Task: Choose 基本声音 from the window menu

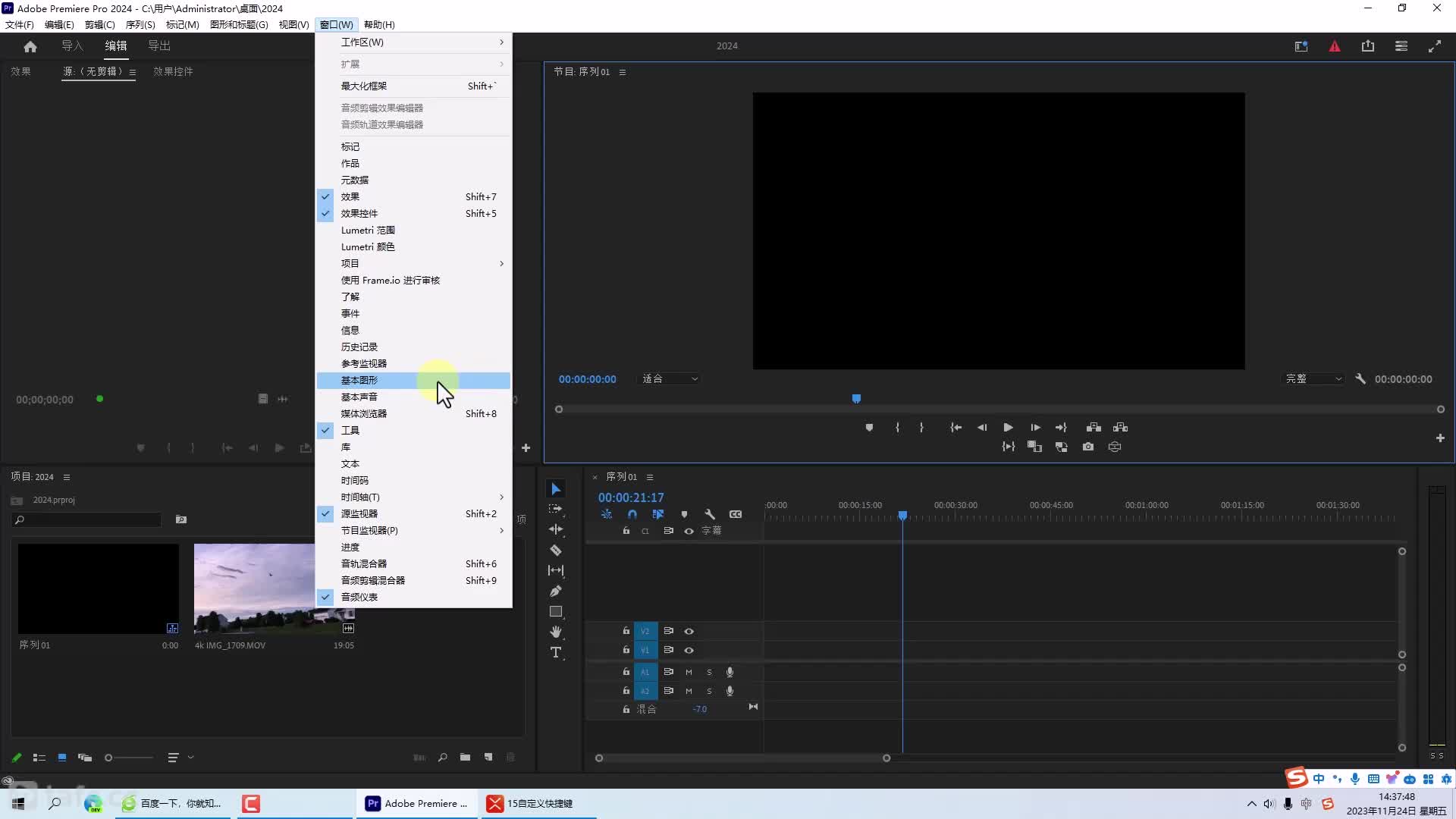Action: point(414,397)
